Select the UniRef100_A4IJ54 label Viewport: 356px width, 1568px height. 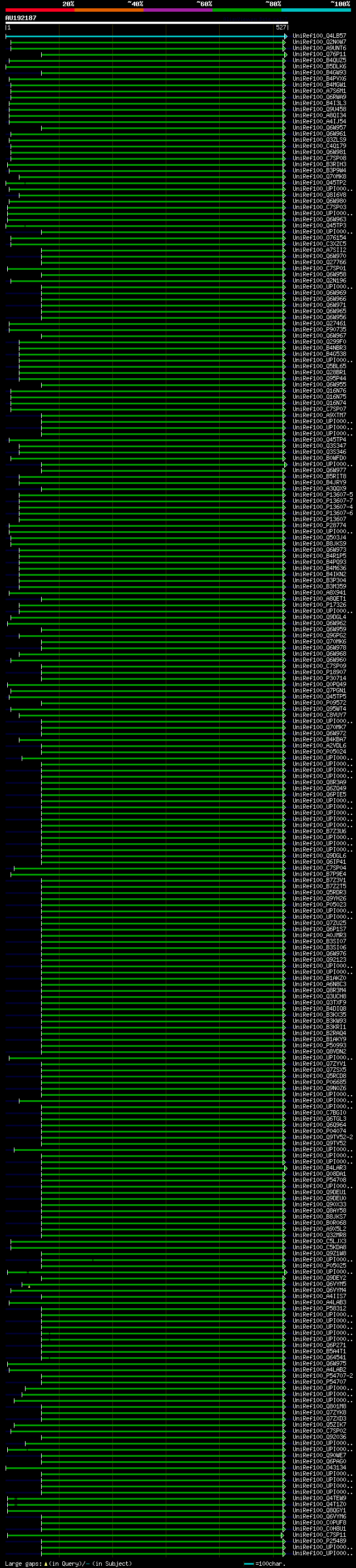coord(319,121)
